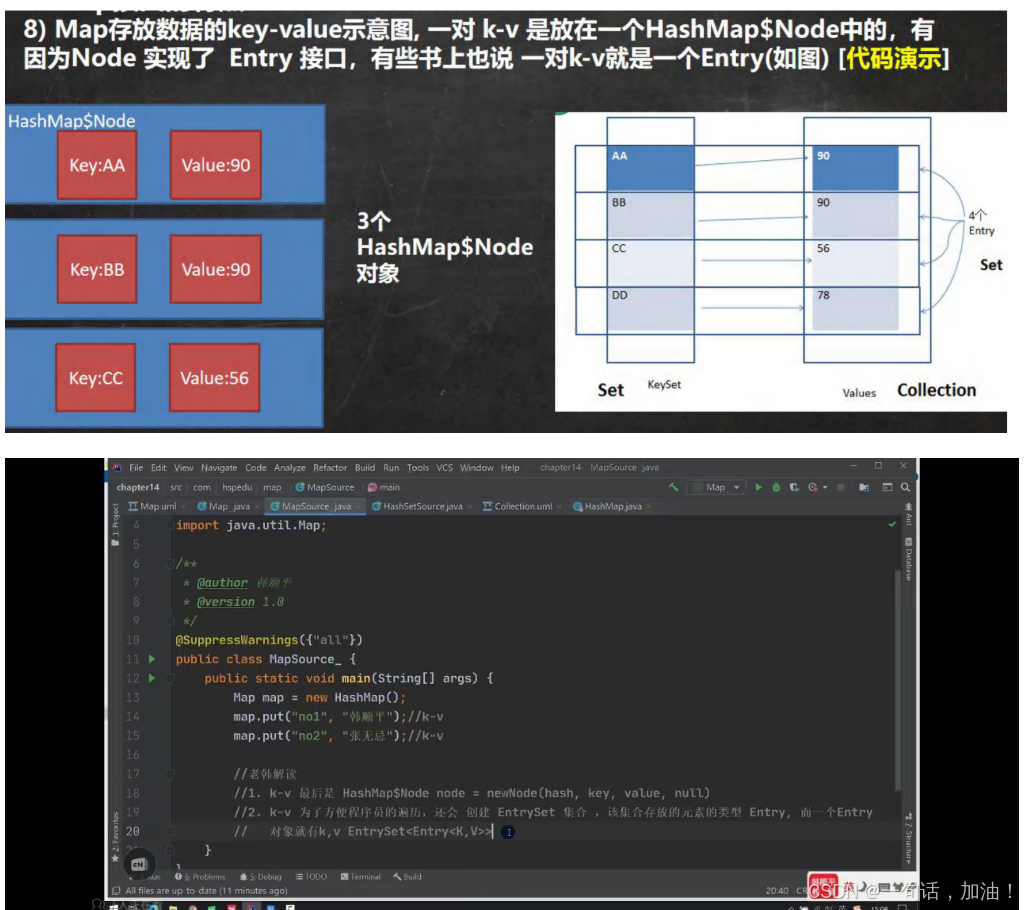Click the "no2" string on line 15
The height and width of the screenshot is (910, 1024).
310,736
